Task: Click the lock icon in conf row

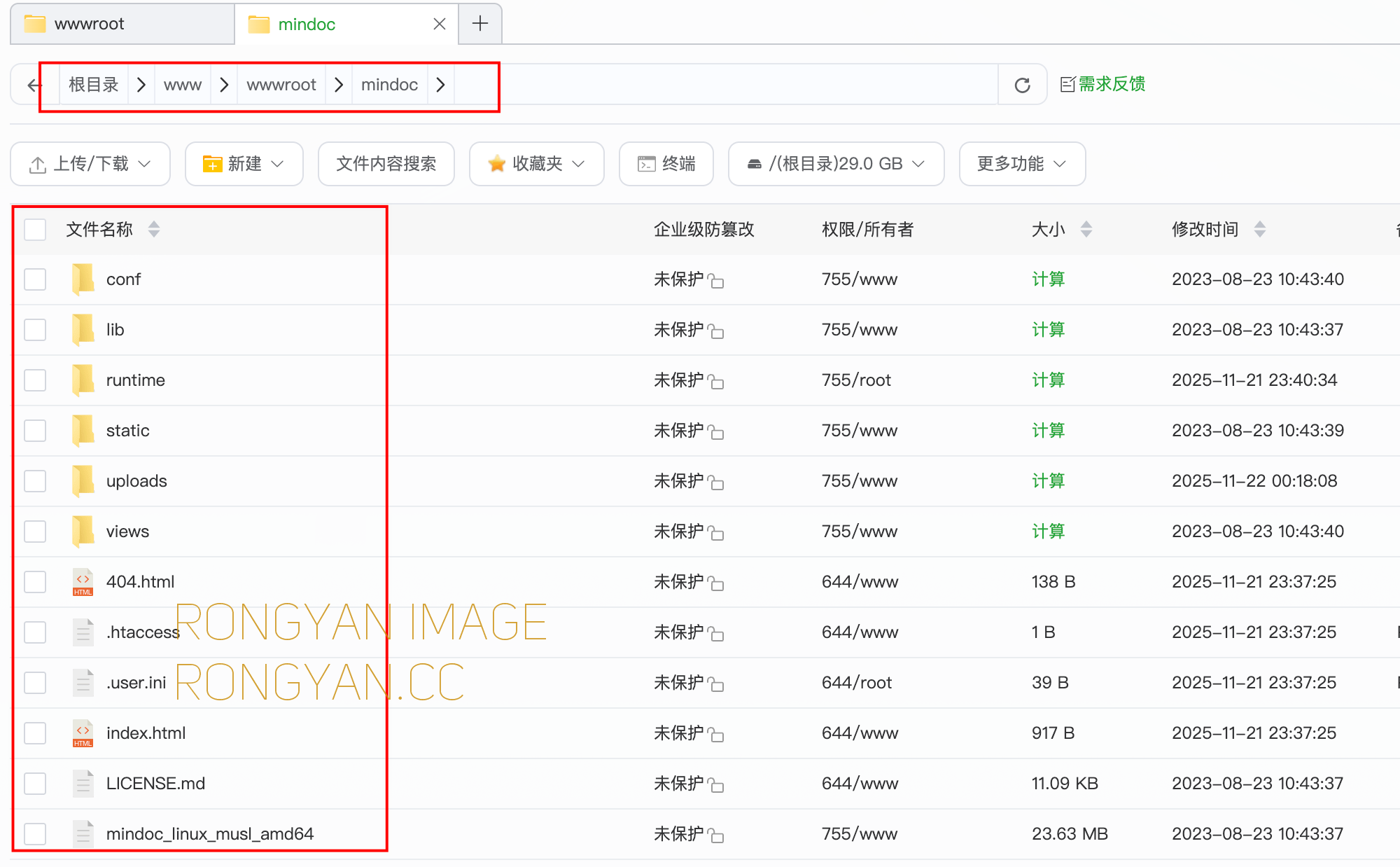Action: [x=715, y=281]
